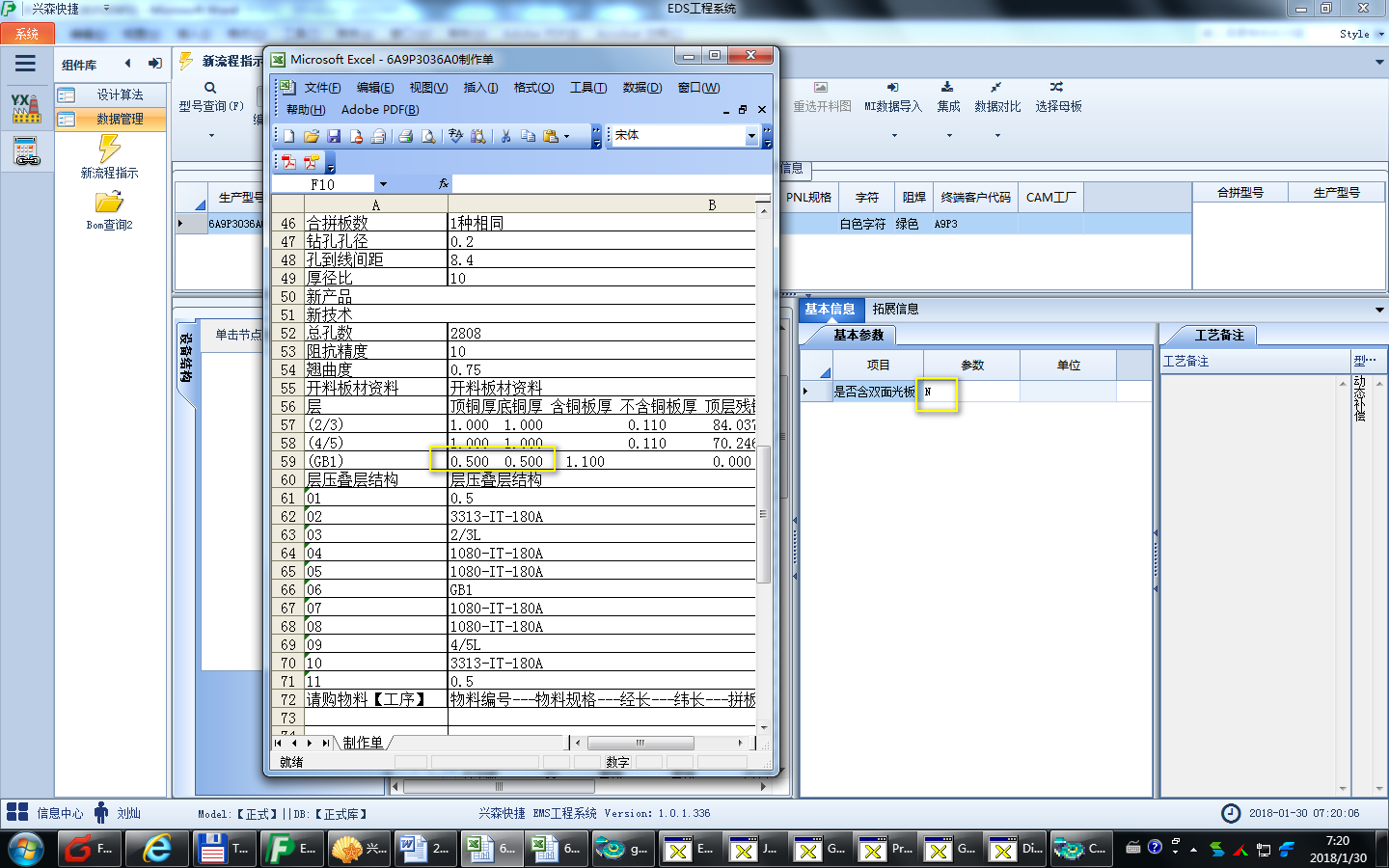
Task: Expand the 数据对比 dropdown arrow
Action: point(997,135)
